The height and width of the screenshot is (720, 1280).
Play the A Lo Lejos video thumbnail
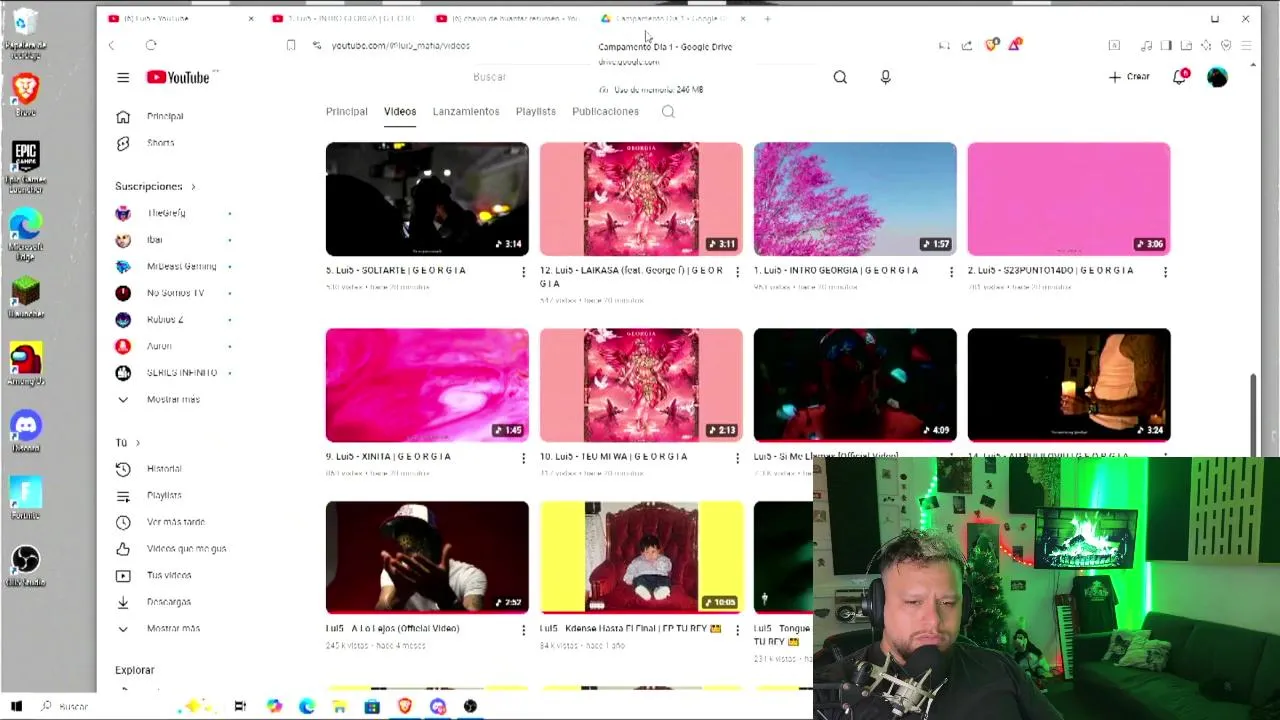(x=427, y=557)
